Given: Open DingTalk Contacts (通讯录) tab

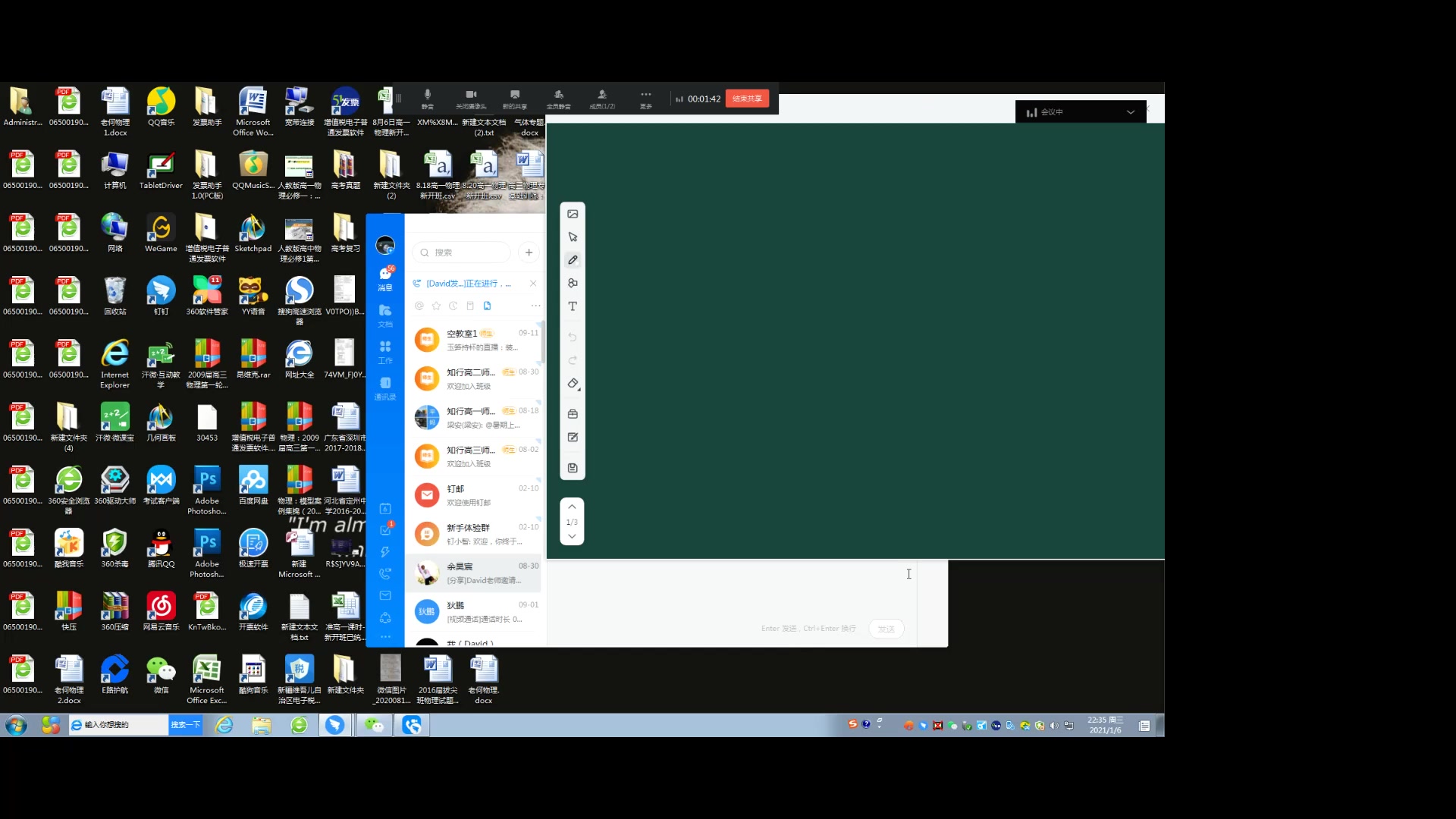Looking at the screenshot, I should 385,388.
